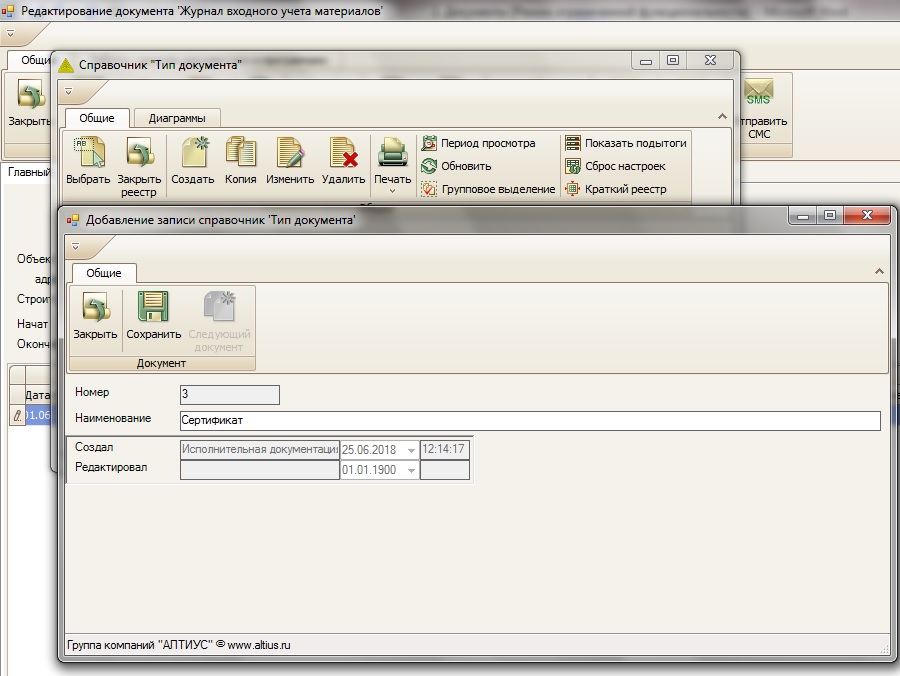Click Отправить СМС icon in journal window
The image size is (900, 676).
pos(759,93)
